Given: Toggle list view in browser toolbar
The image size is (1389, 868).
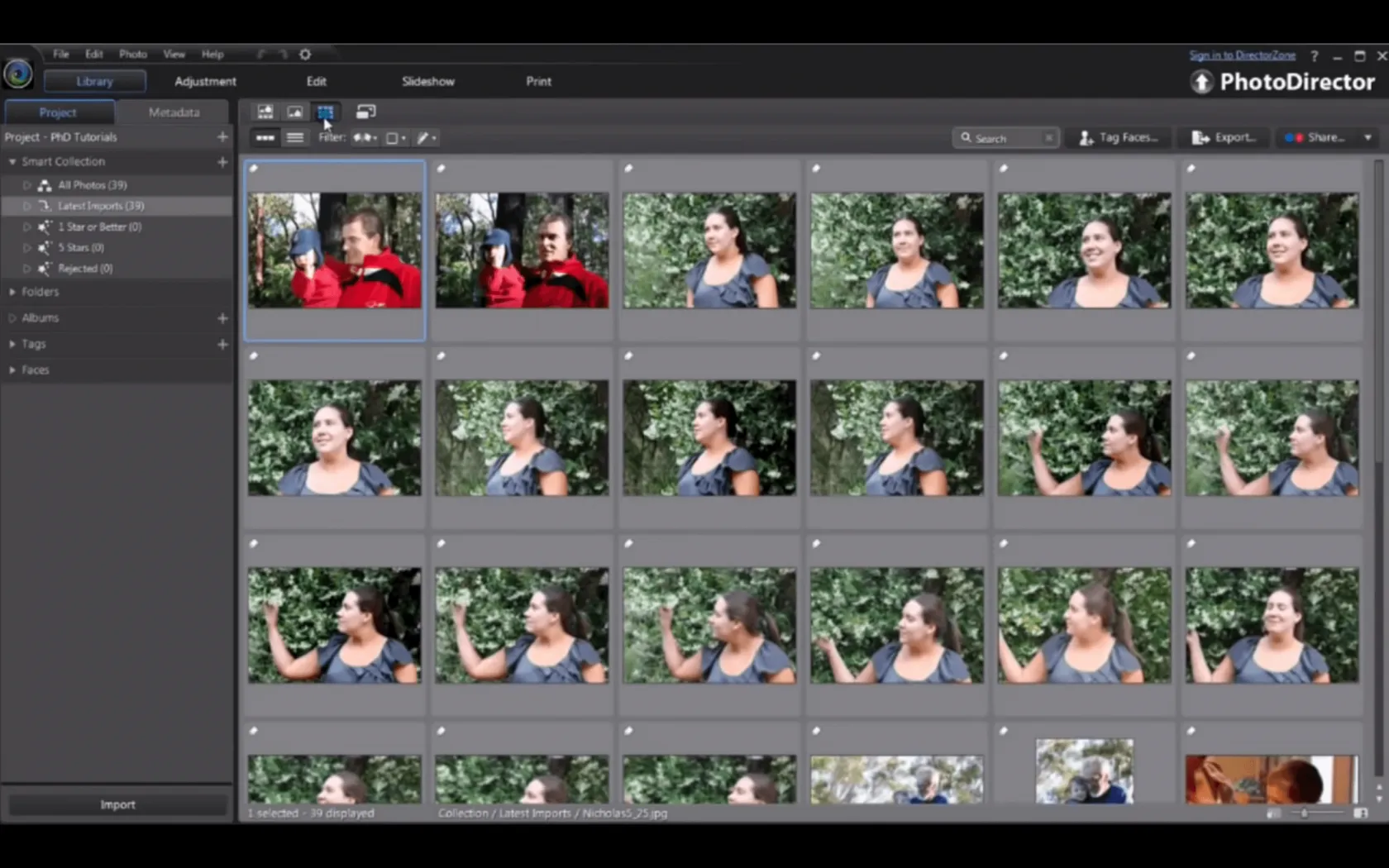Looking at the screenshot, I should [x=295, y=138].
